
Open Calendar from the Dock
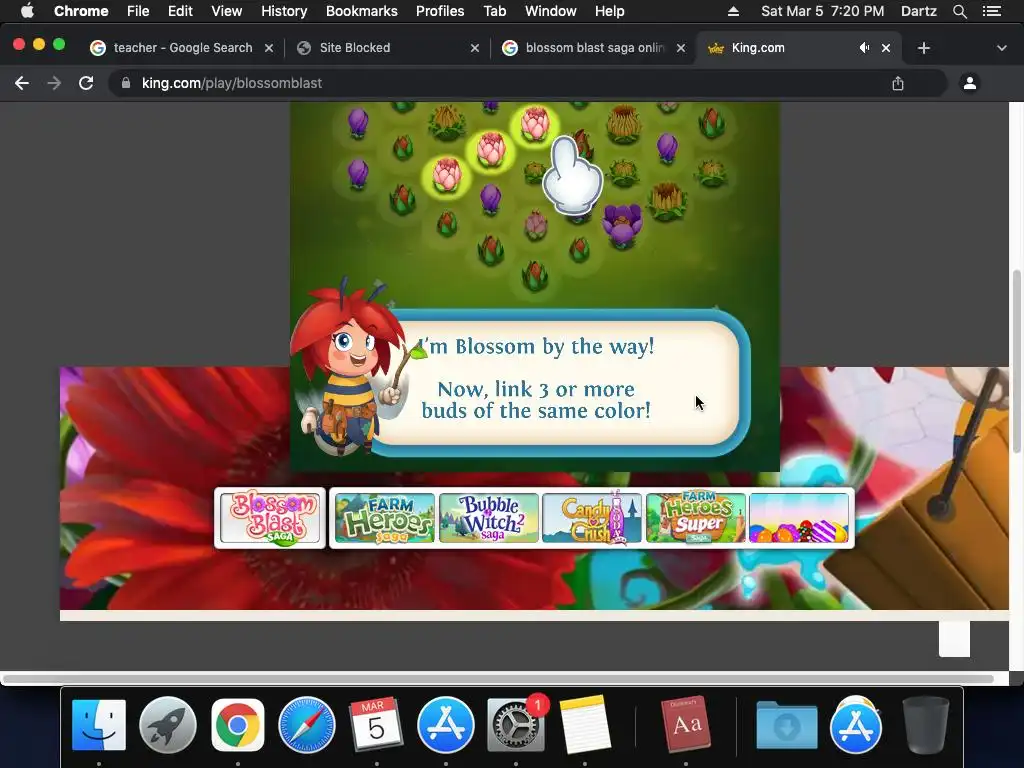click(x=376, y=725)
